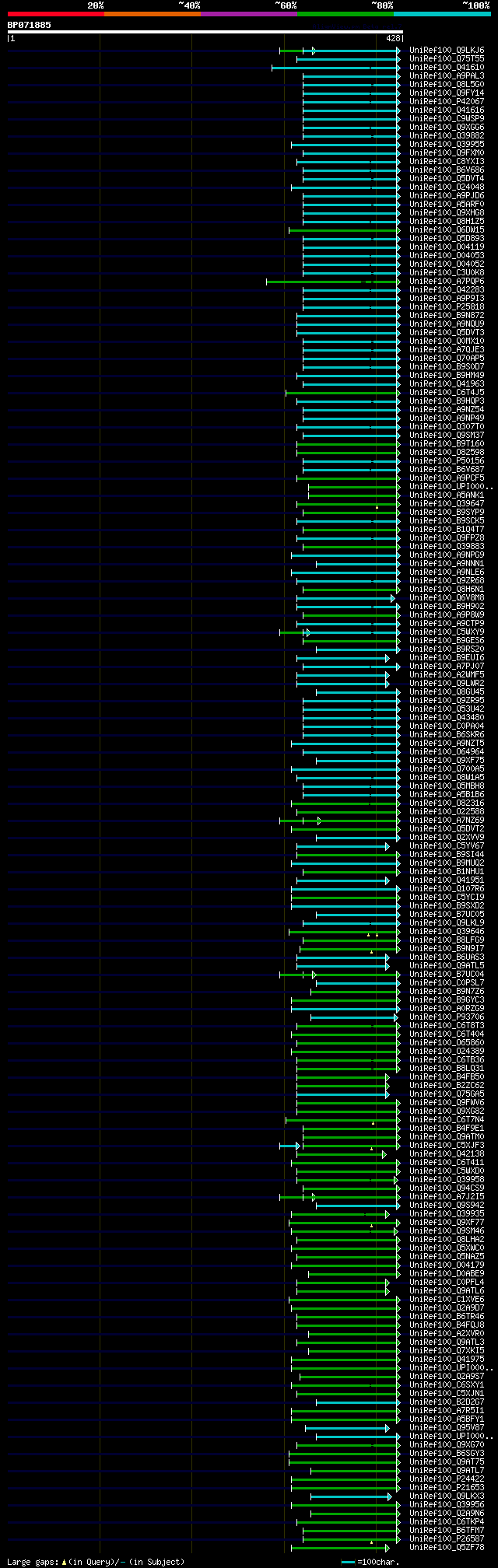Open hit UniRef100_Q9LKJ6

coord(447,50)
